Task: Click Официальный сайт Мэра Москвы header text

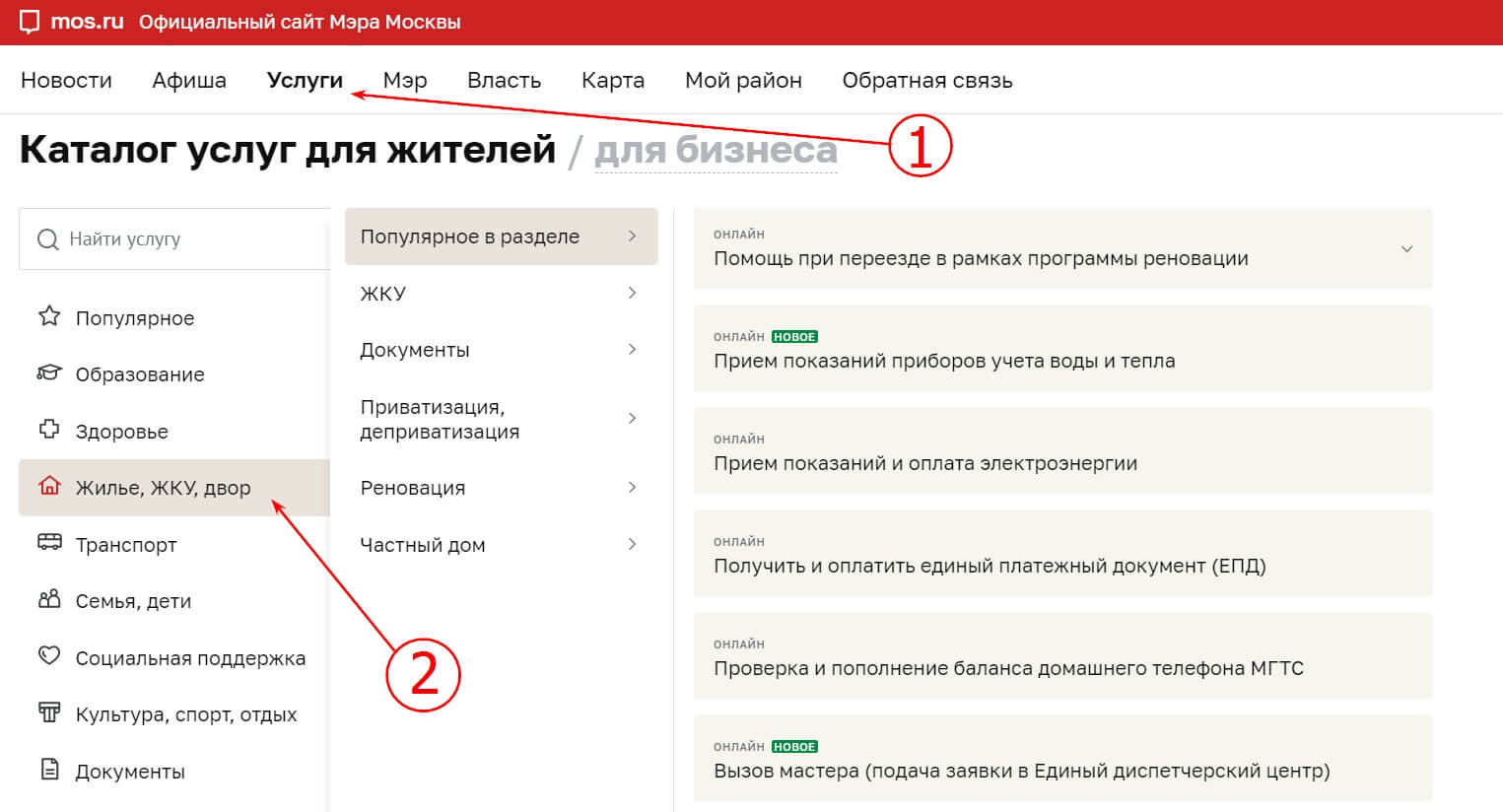Action: point(300,22)
